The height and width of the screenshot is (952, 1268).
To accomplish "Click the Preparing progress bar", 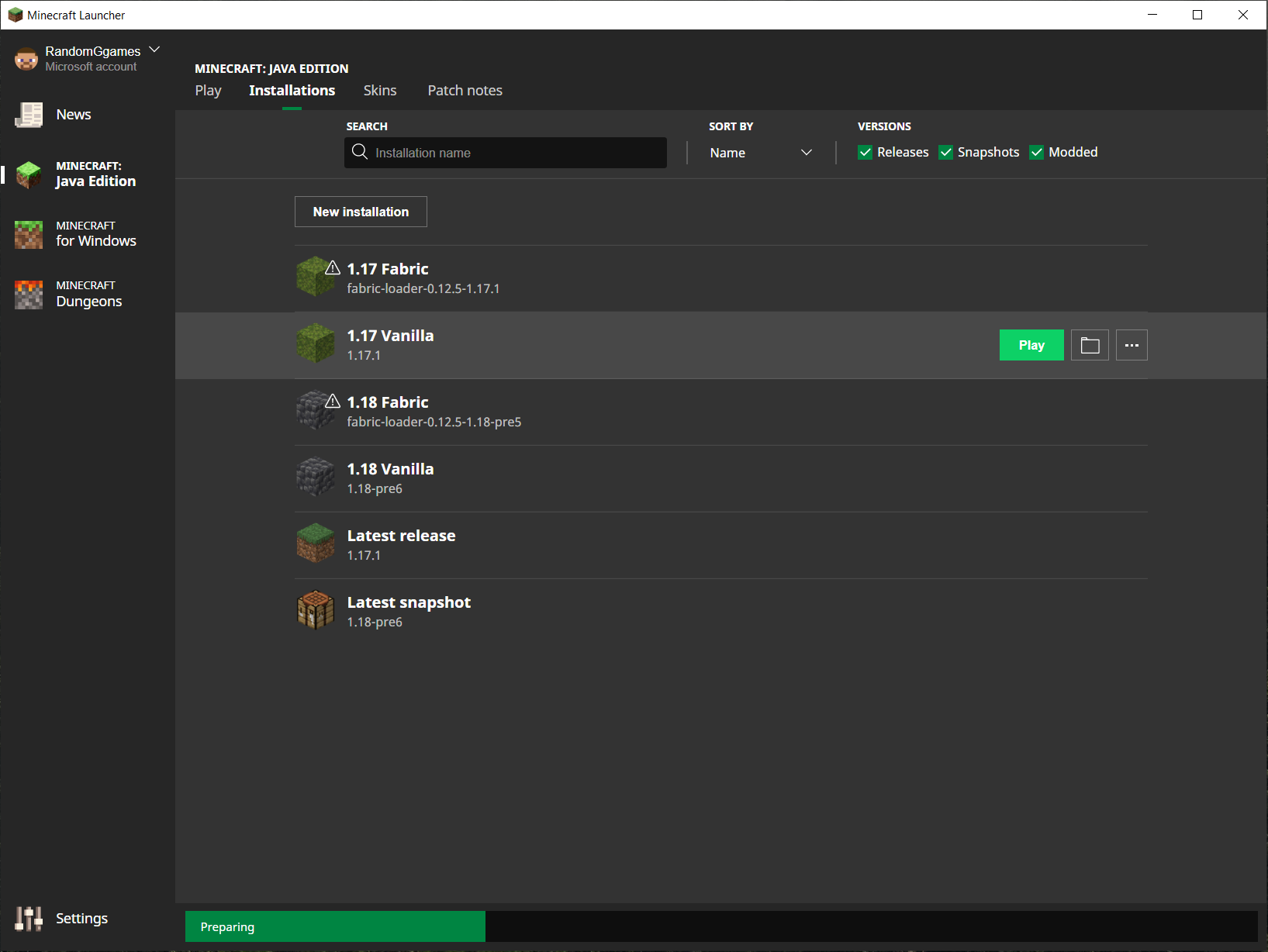I will (x=721, y=926).
